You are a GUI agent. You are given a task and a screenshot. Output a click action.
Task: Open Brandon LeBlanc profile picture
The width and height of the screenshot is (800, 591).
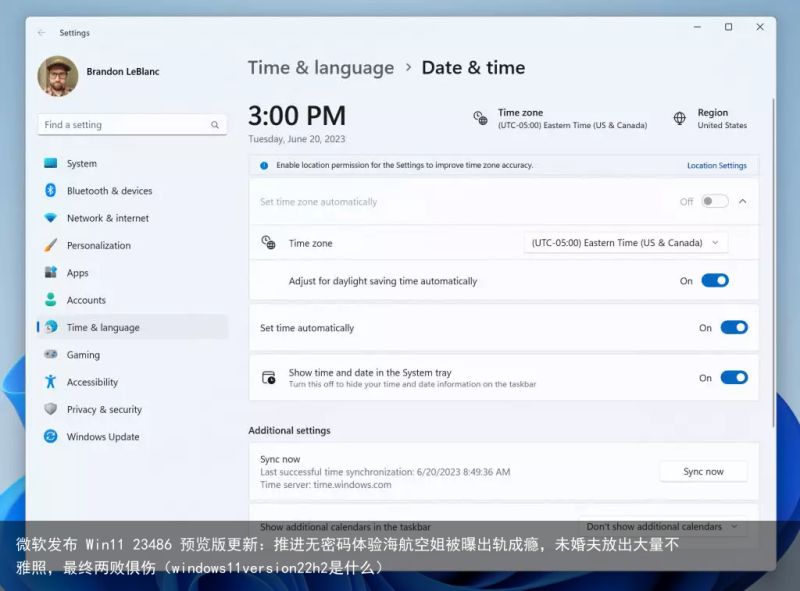[58, 76]
